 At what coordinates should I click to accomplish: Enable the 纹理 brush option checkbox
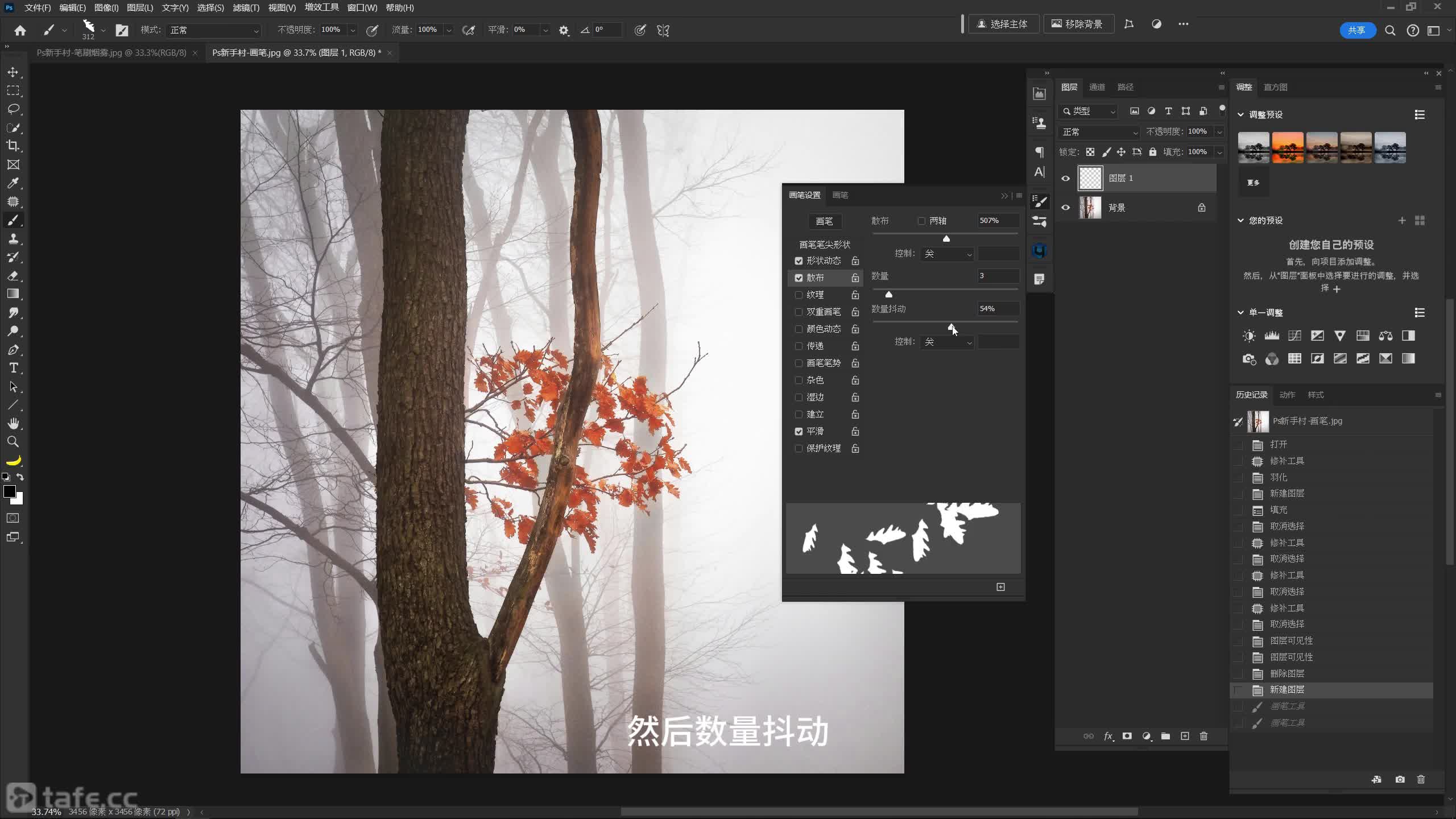point(799,295)
